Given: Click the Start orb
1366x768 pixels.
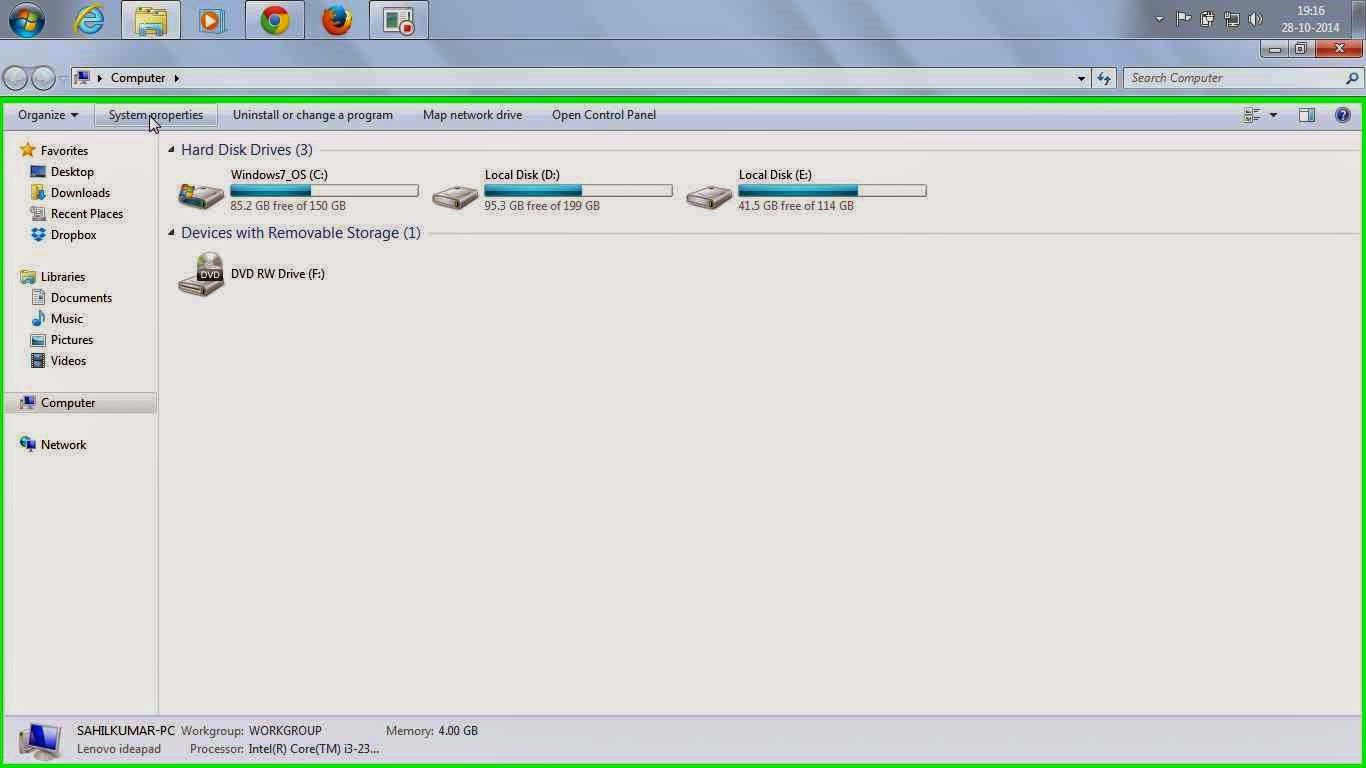Looking at the screenshot, I should coord(27,19).
